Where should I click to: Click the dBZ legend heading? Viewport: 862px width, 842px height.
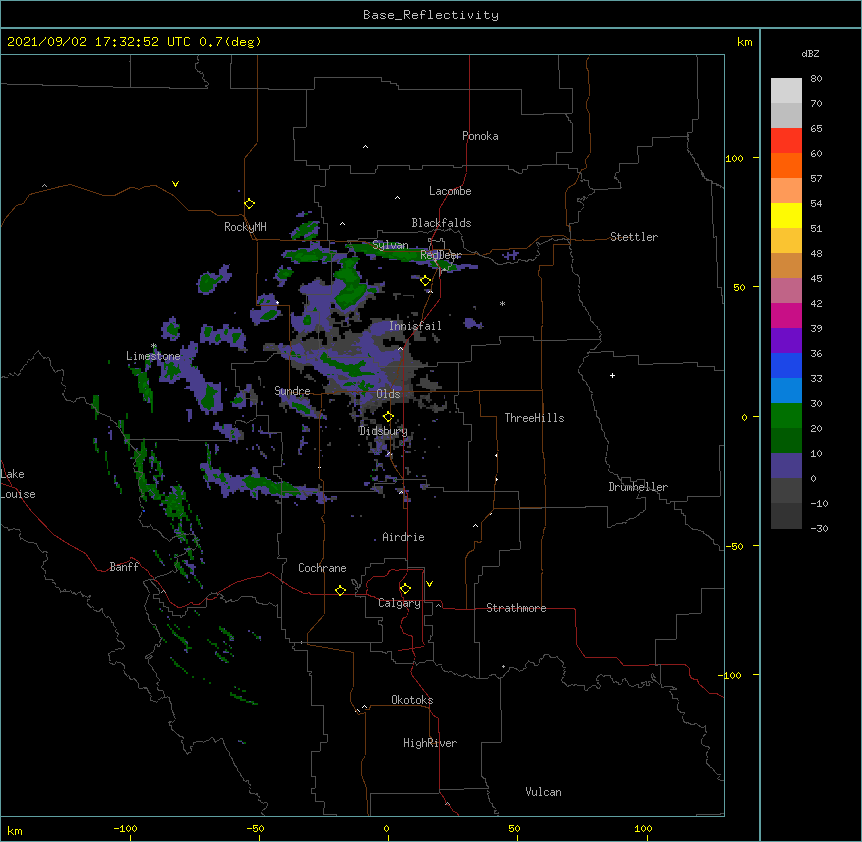(810, 54)
